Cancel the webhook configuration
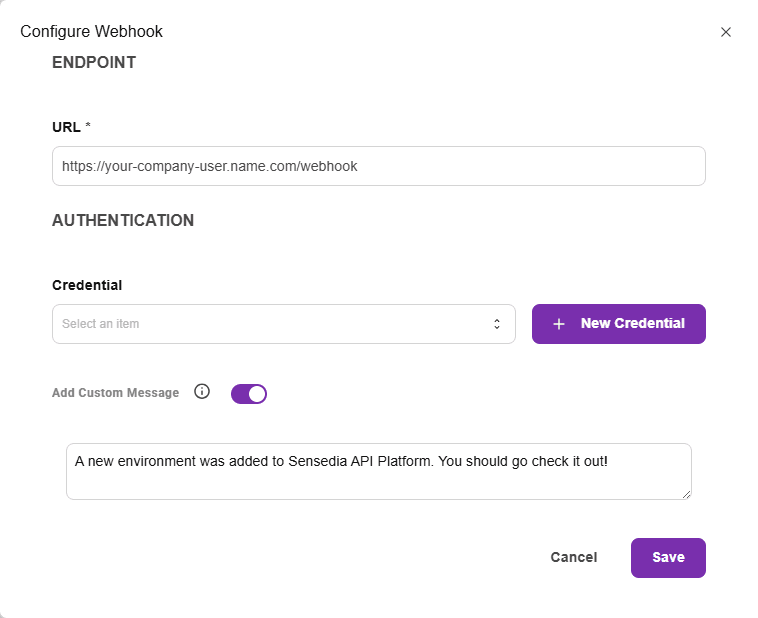 (x=574, y=557)
